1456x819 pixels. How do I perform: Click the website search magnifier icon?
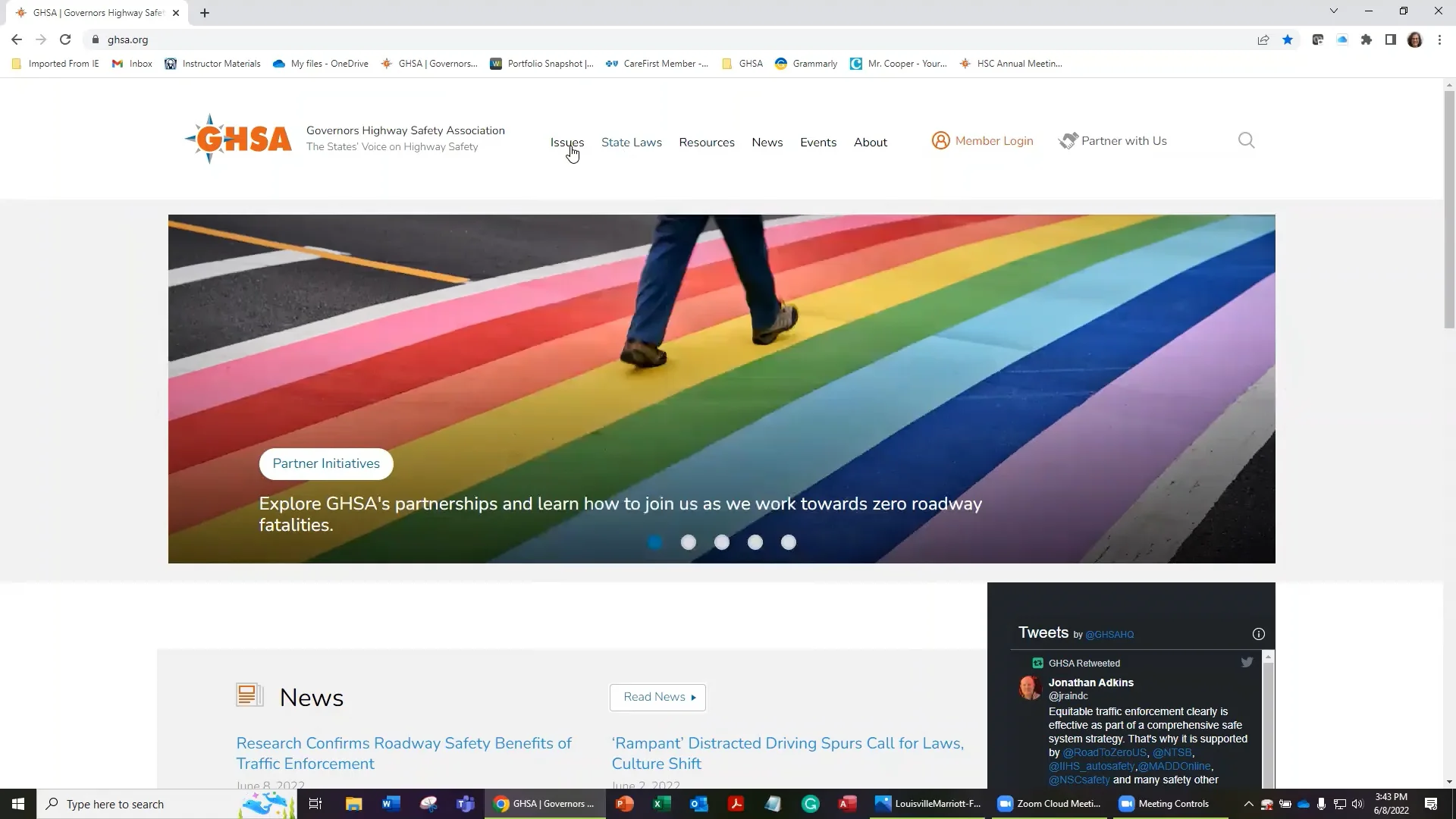[x=1246, y=140]
